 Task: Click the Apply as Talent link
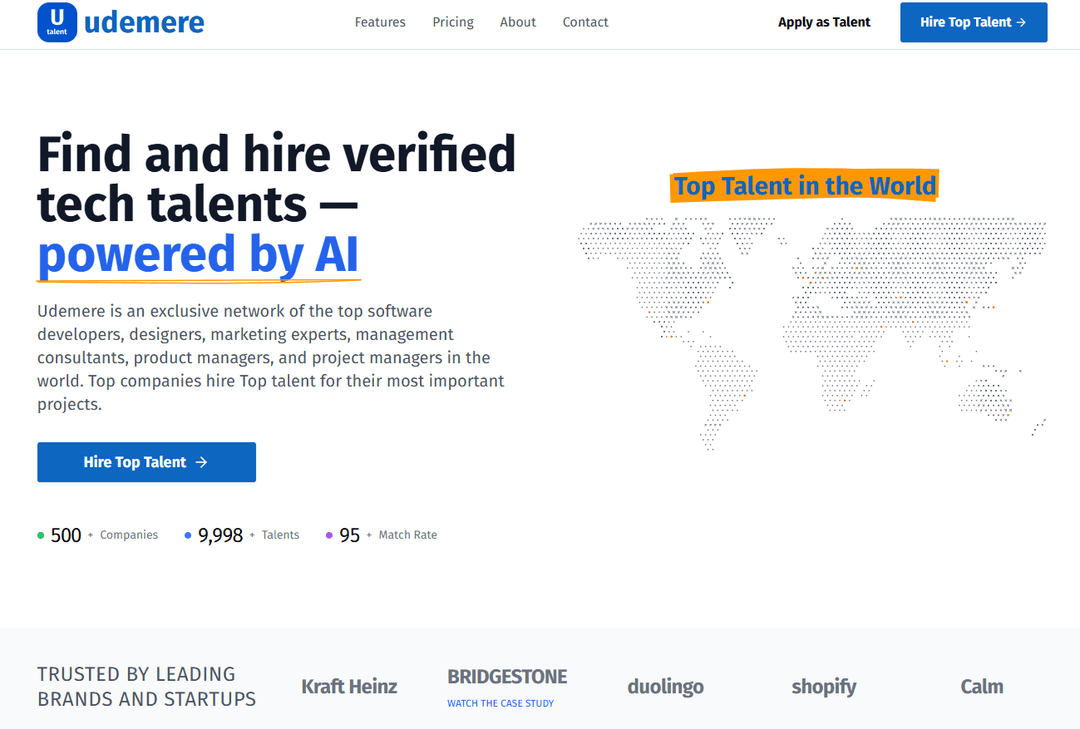pyautogui.click(x=824, y=22)
